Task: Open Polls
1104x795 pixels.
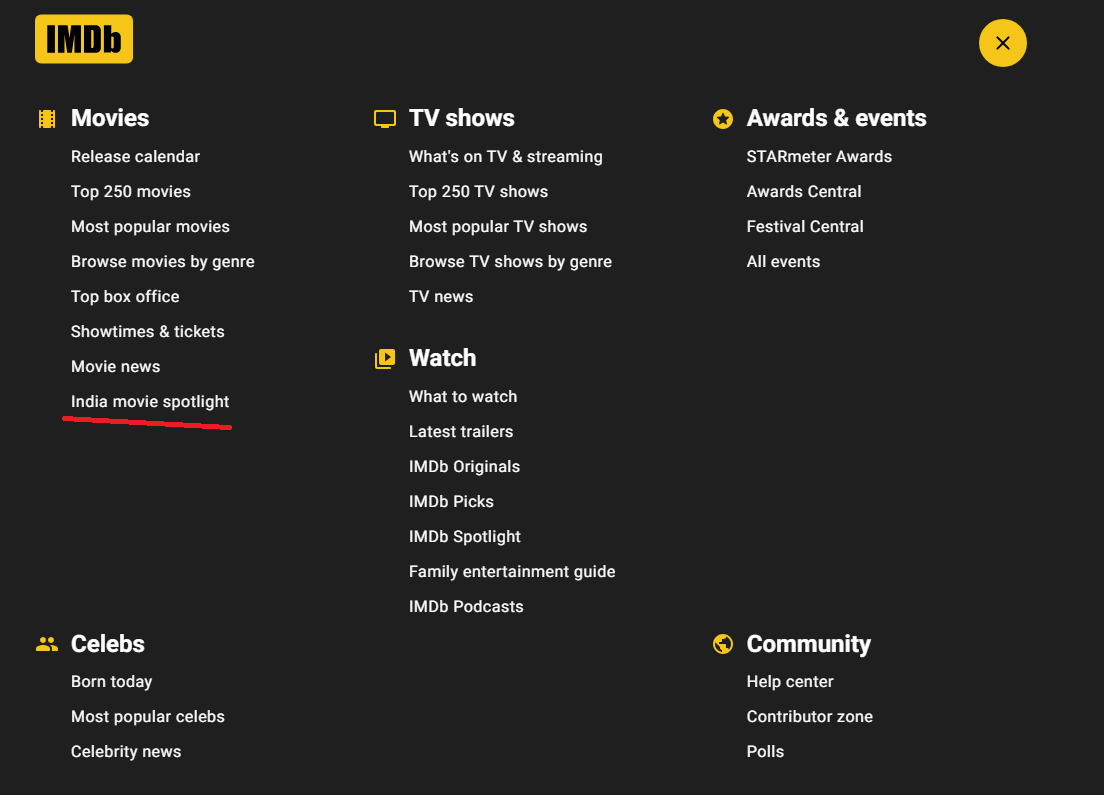Action: click(765, 751)
